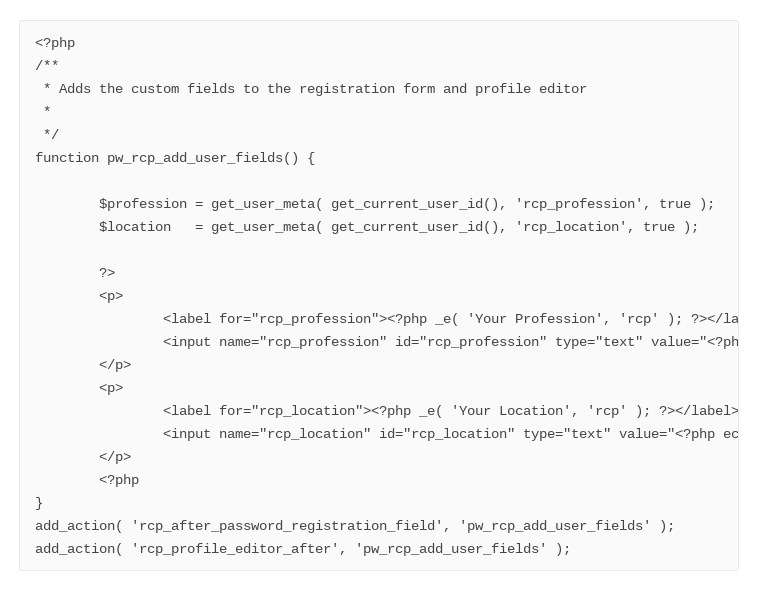The width and height of the screenshot is (766, 590).
Task: Click the 'rcp_location' meta key string
Action: pos(571,227)
